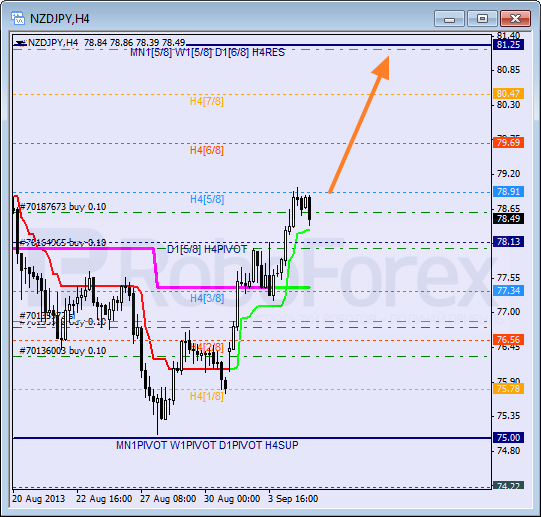Select the current price 78.49 label
This screenshot has height=517, width=541.
(508, 218)
